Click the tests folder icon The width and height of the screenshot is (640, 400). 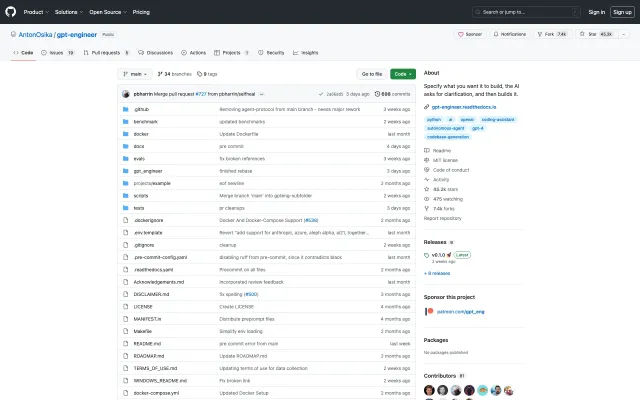coord(126,208)
